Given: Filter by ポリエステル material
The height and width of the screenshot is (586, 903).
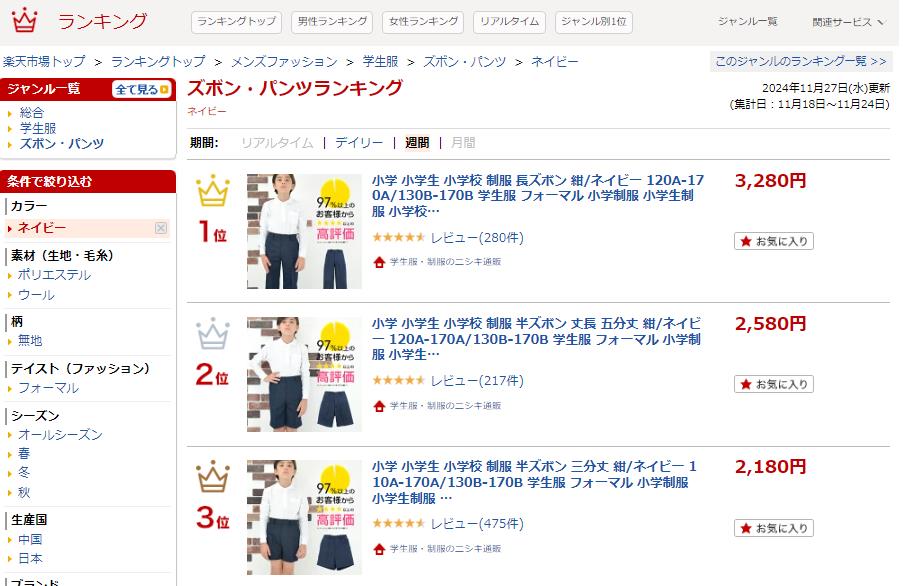Looking at the screenshot, I should 54,275.
